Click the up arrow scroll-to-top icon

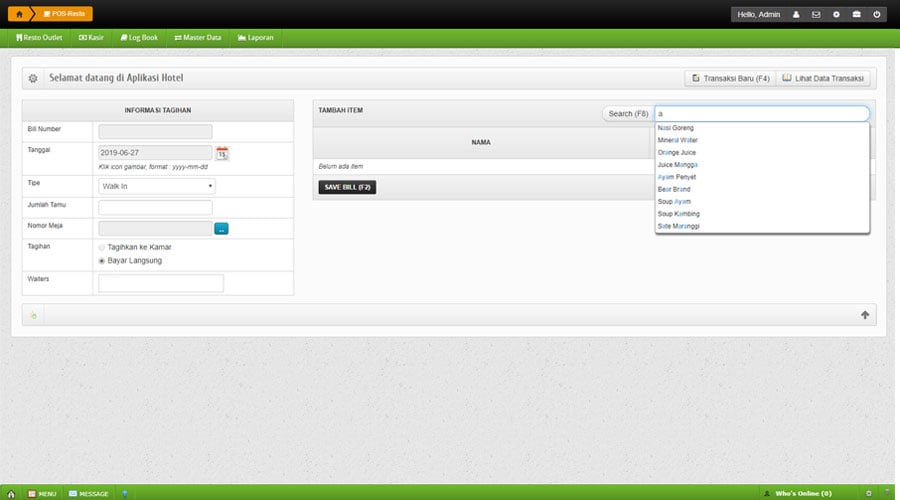pos(865,315)
